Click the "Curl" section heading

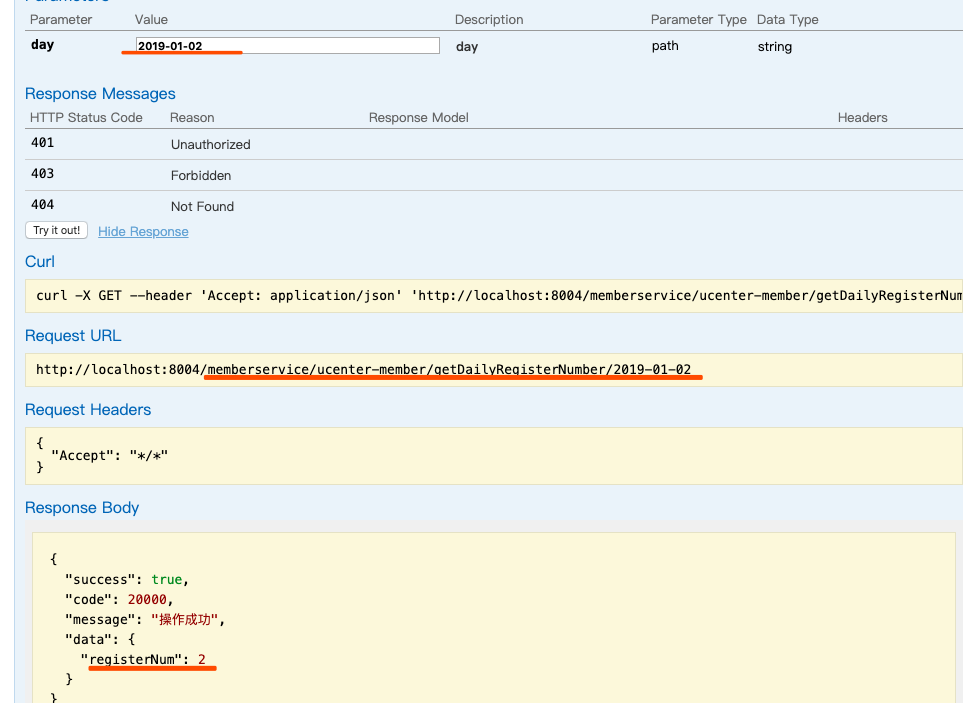click(x=40, y=262)
